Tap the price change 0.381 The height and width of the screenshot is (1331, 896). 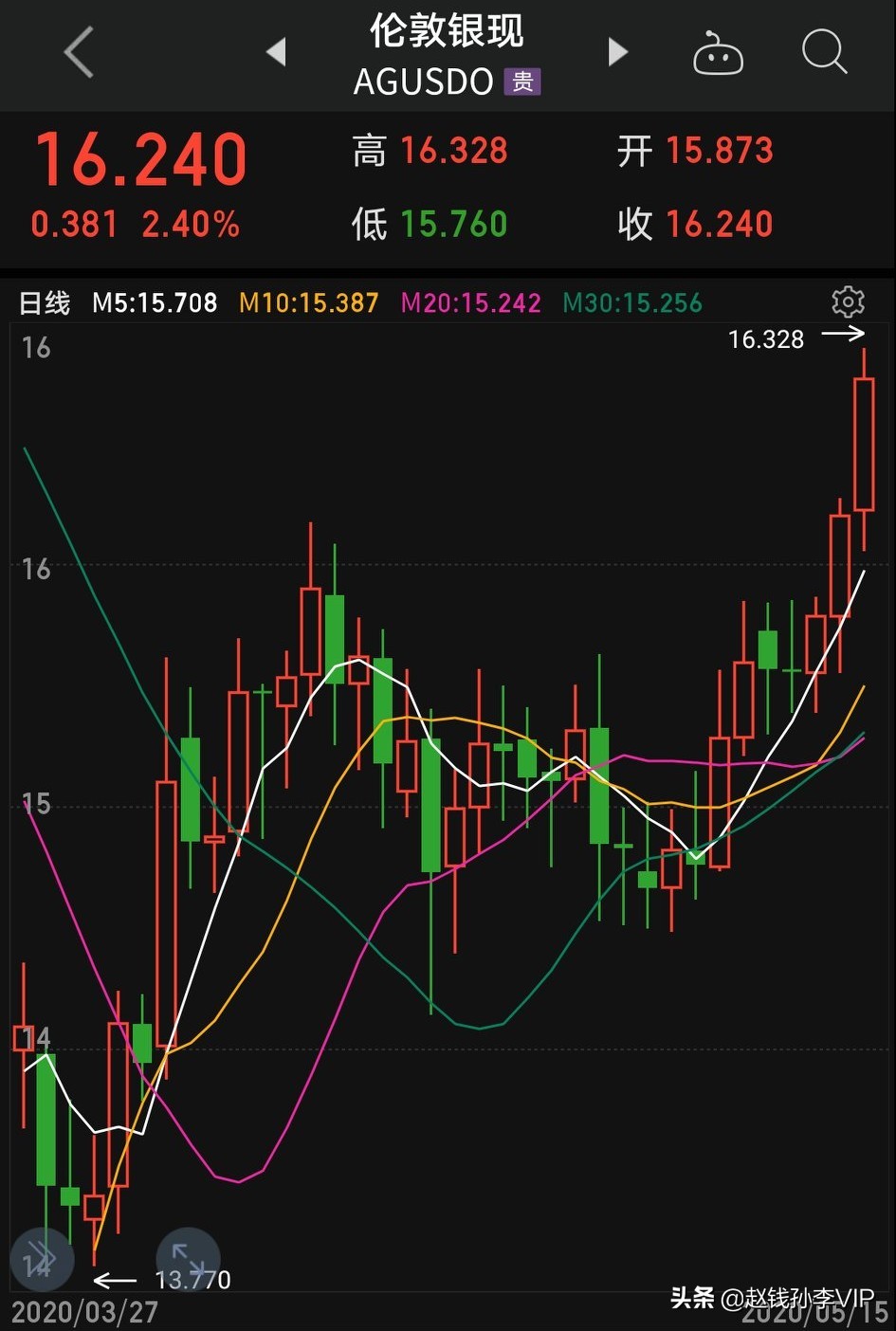tap(74, 225)
